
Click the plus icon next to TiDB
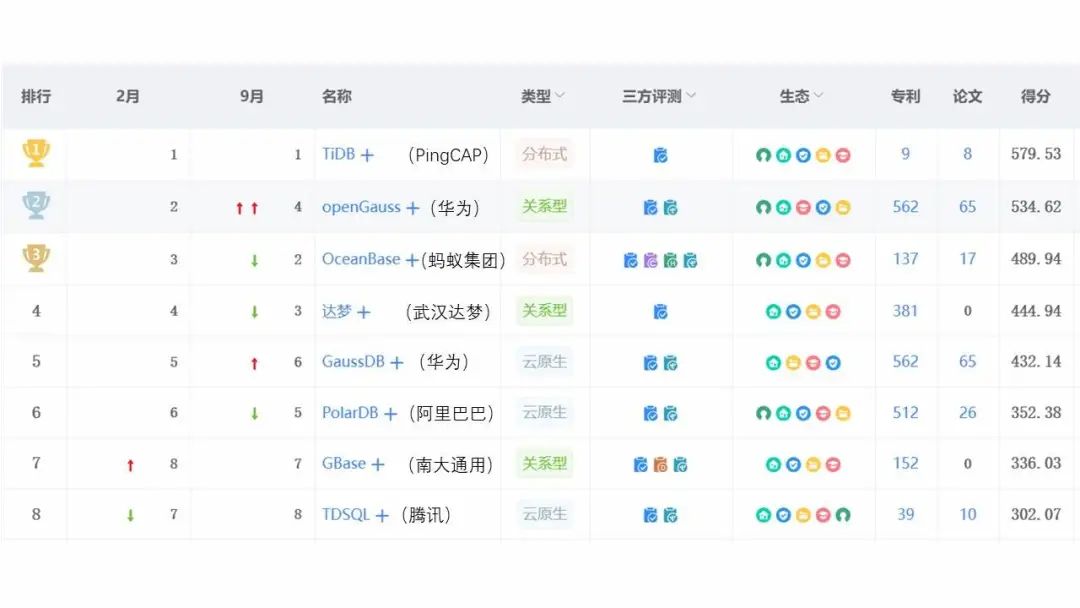click(x=367, y=156)
